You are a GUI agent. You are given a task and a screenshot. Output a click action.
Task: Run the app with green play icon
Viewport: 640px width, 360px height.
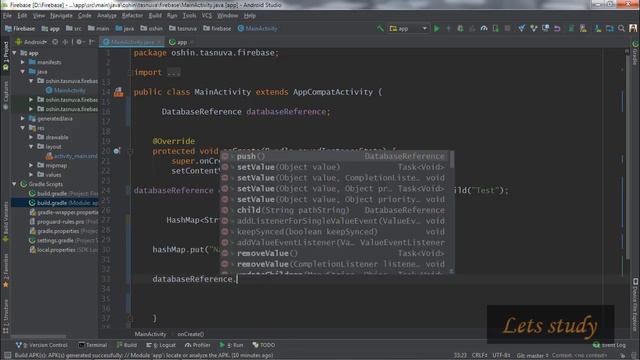click(437, 29)
